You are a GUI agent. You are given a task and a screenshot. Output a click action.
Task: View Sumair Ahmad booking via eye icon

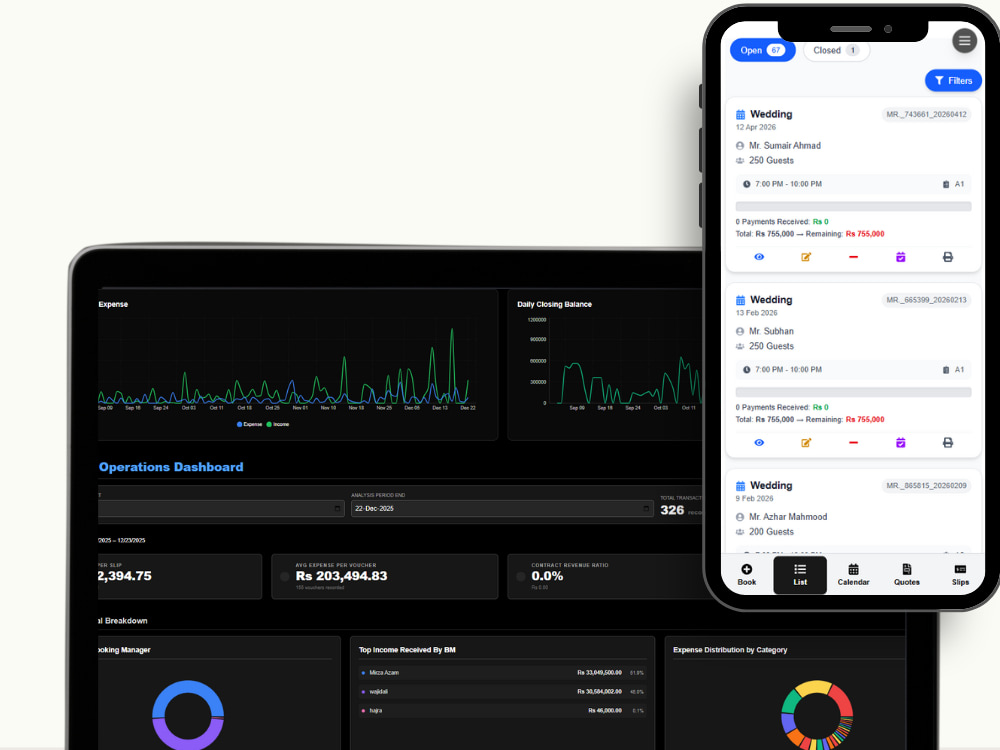click(x=759, y=257)
